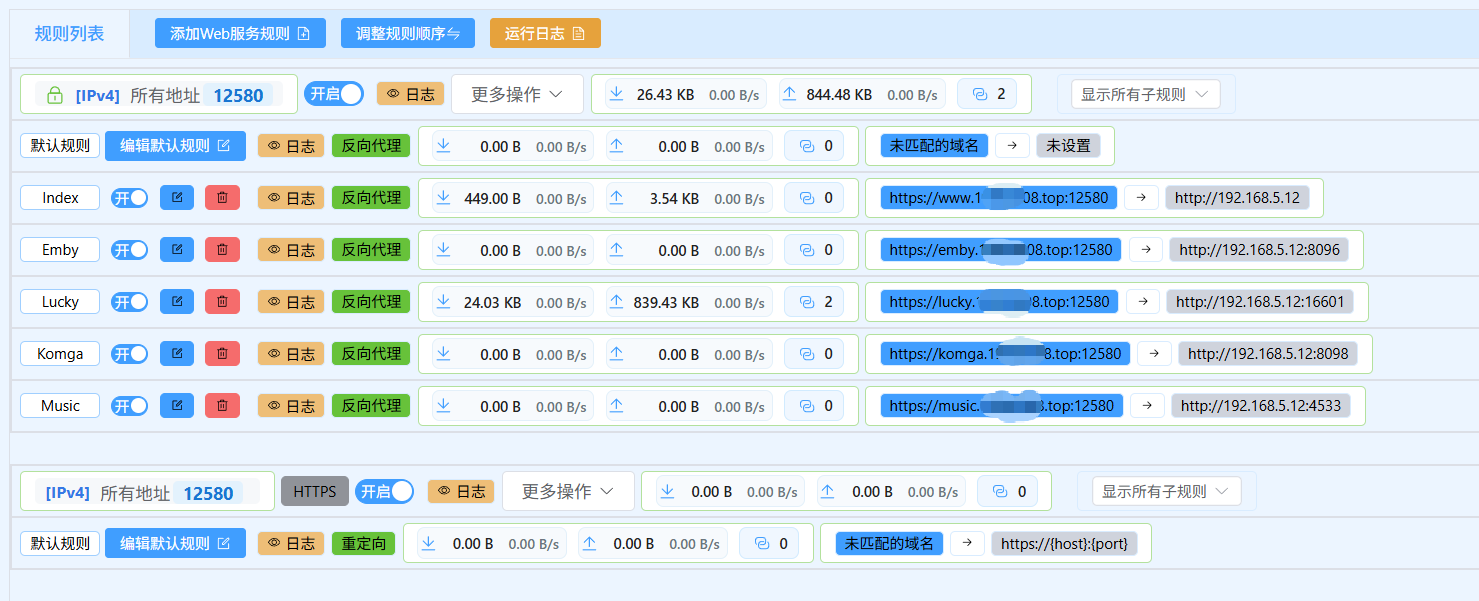The width and height of the screenshot is (1479, 601).
Task: Open 更多操作 dropdown of first rule
Action: 517,94
